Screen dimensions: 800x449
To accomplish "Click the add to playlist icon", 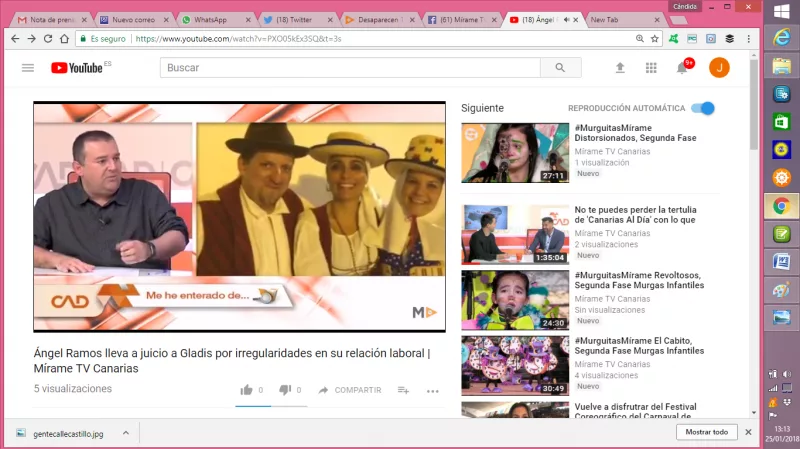I will (403, 390).
